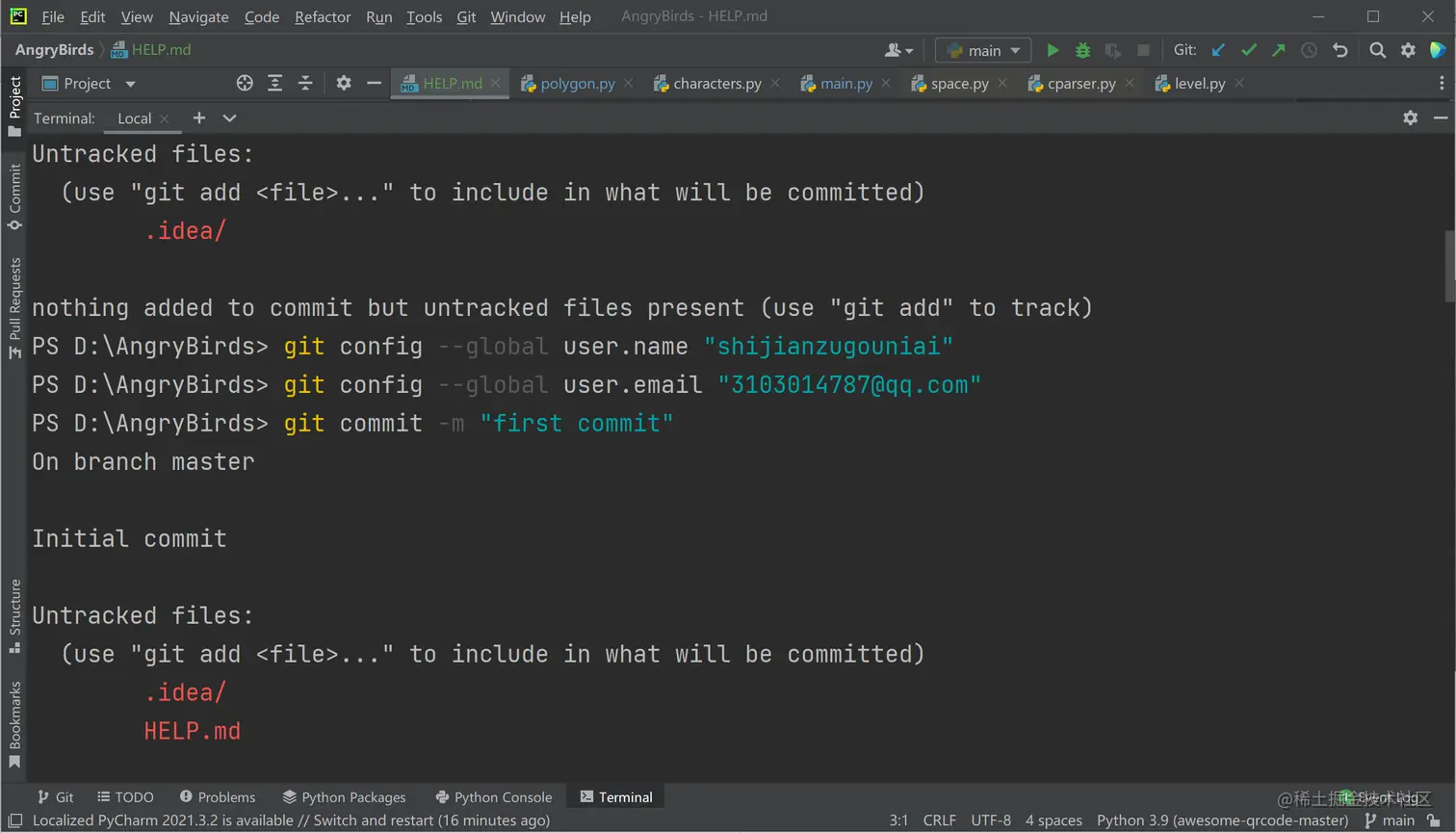Open the terminal shell options chevron
Image resolution: width=1456 pixels, height=833 pixels.
[x=229, y=117]
